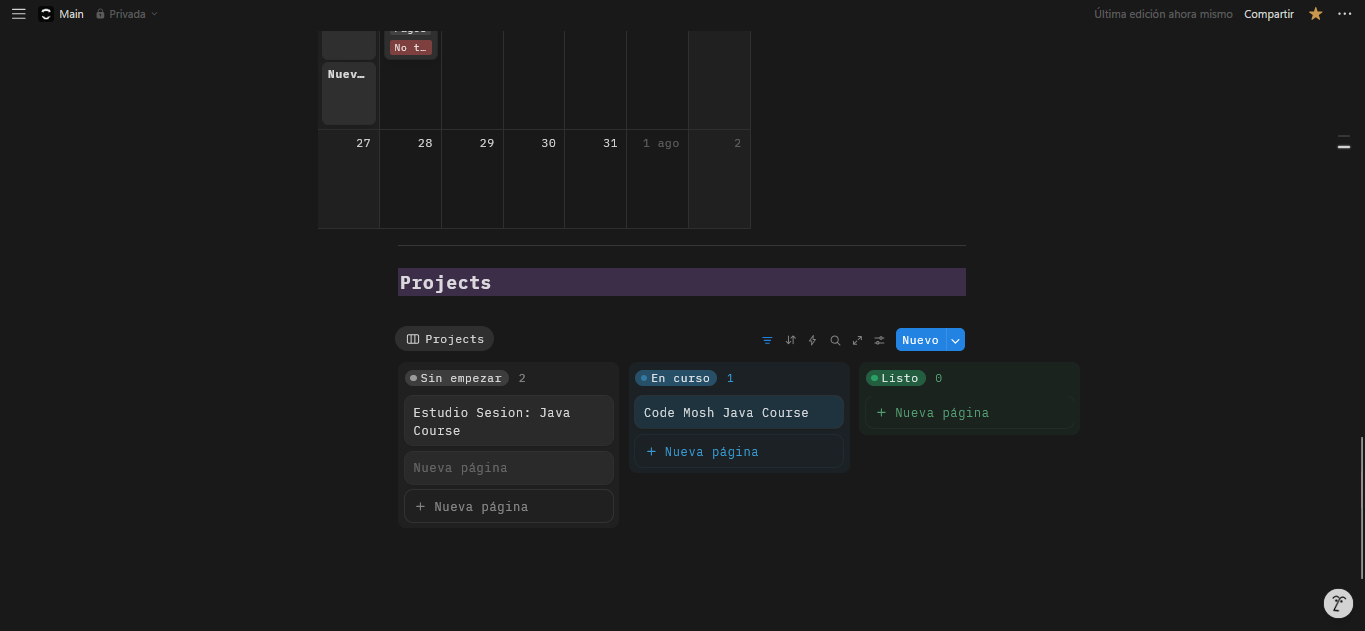Open the automations lightning bolt icon
Viewport: 1365px width, 631px height.
click(x=812, y=340)
